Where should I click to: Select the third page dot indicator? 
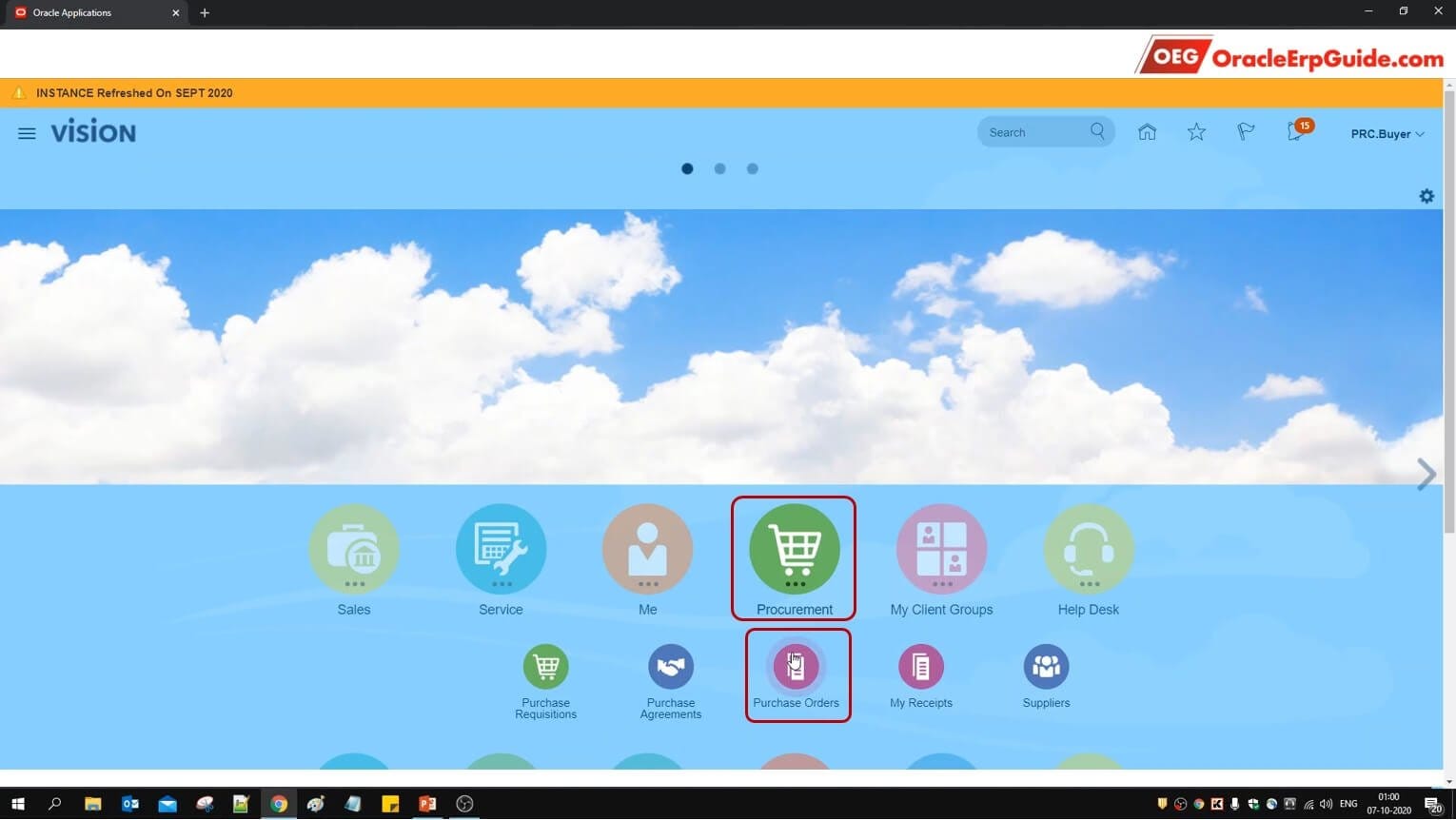[x=752, y=168]
